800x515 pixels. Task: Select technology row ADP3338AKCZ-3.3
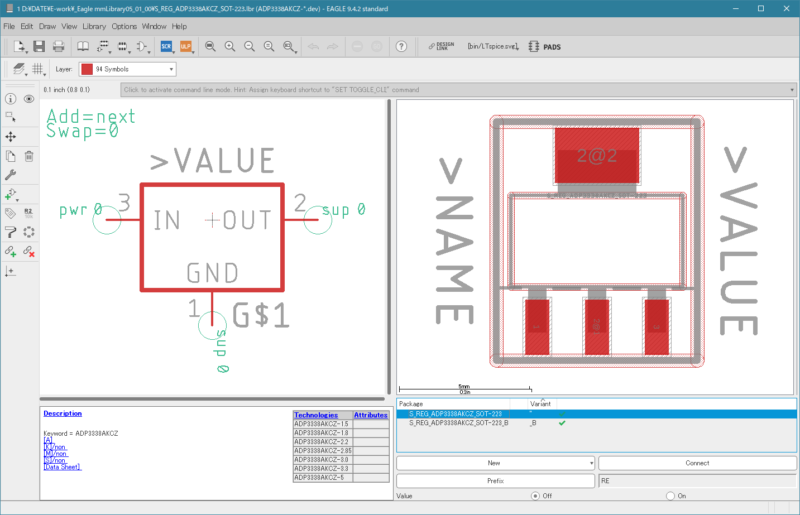pyautogui.click(x=341, y=469)
